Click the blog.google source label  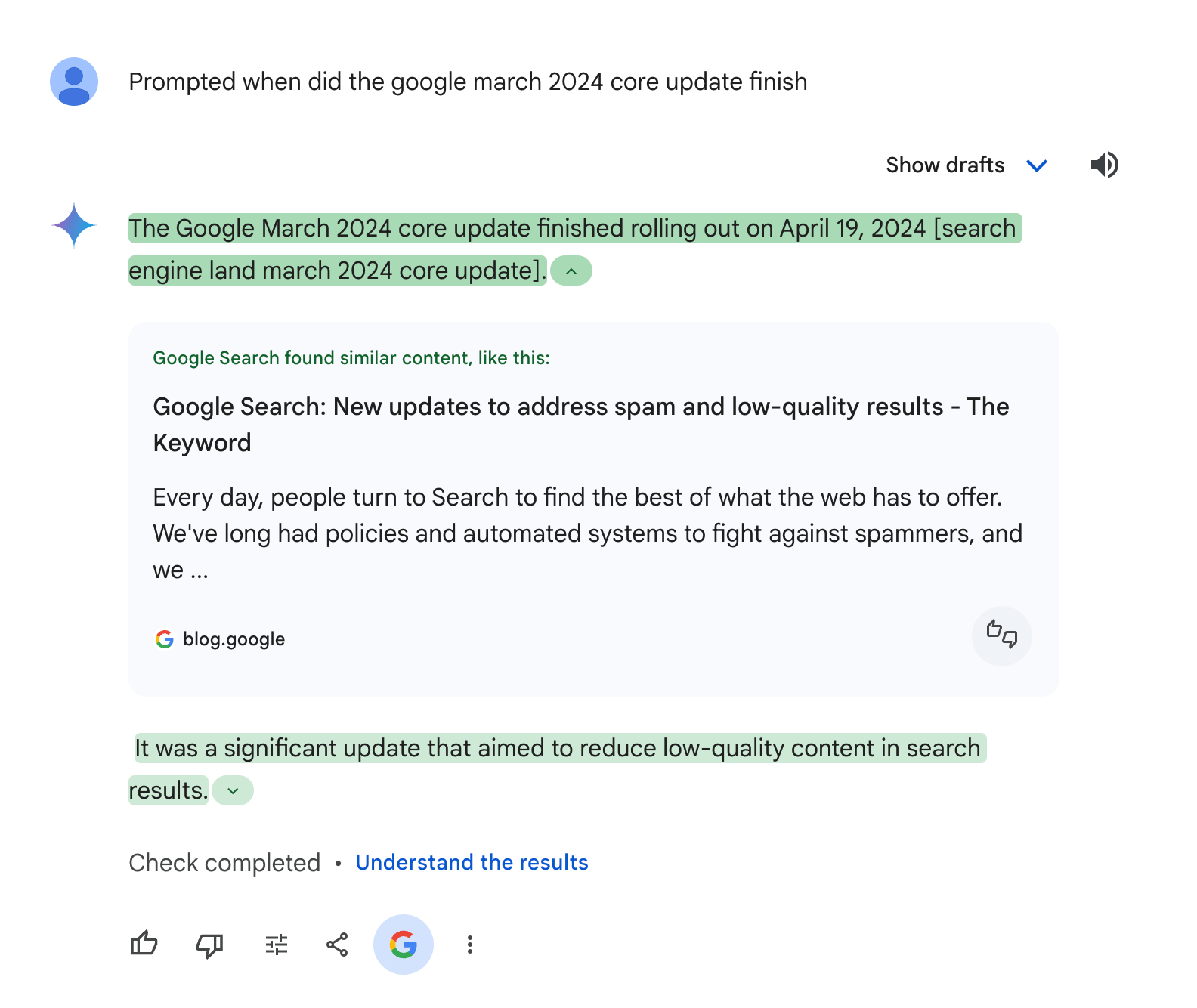click(234, 639)
